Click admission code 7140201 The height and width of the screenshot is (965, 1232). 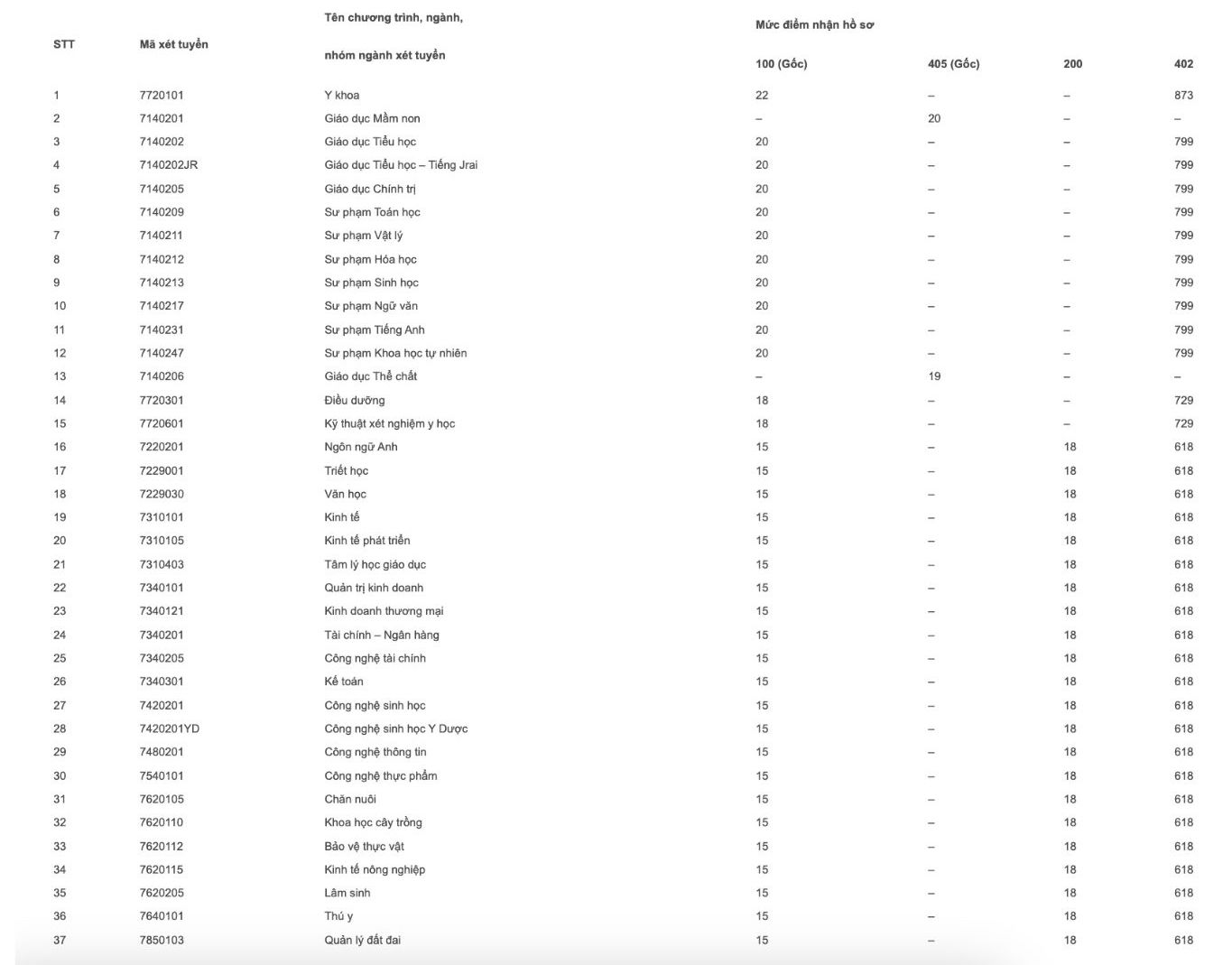[x=162, y=118]
